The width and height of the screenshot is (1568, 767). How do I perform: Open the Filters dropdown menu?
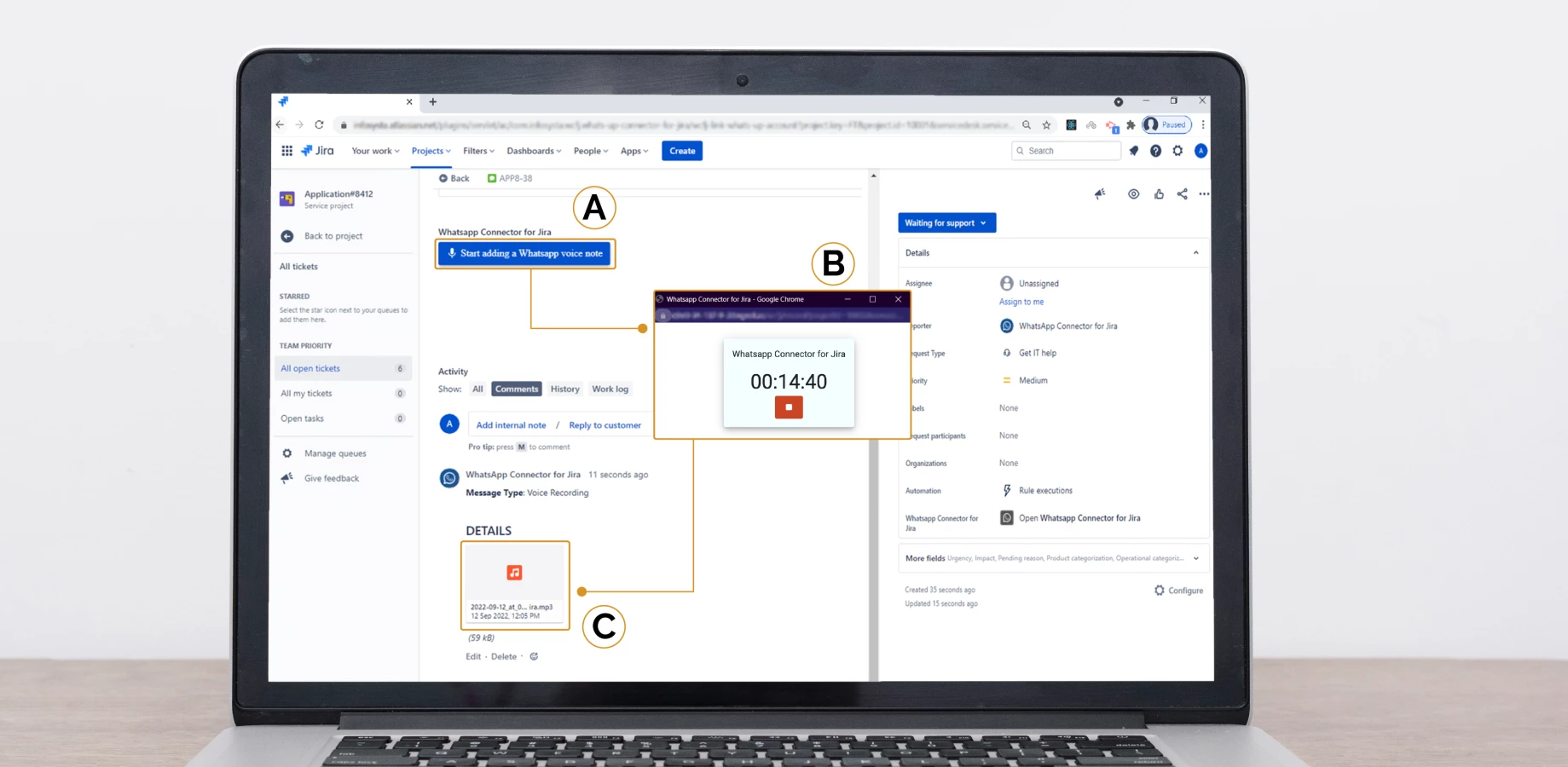478,151
